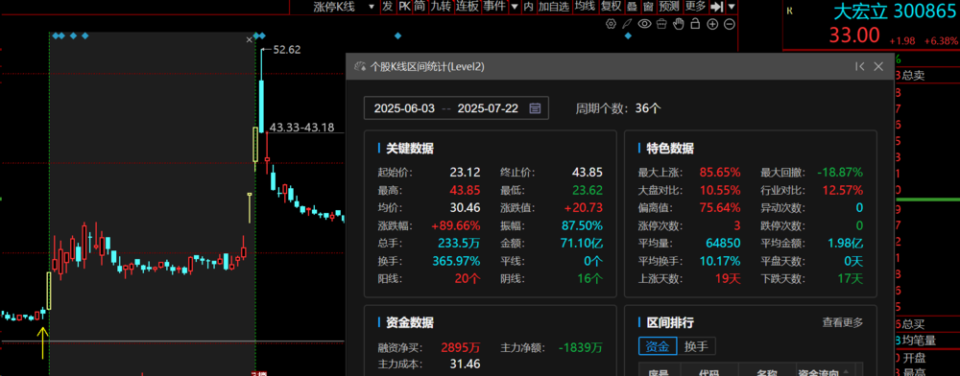Viewport: 960px width, 376px height.
Task: Click the 最大上涨 value 85.65%
Action: click(x=720, y=172)
